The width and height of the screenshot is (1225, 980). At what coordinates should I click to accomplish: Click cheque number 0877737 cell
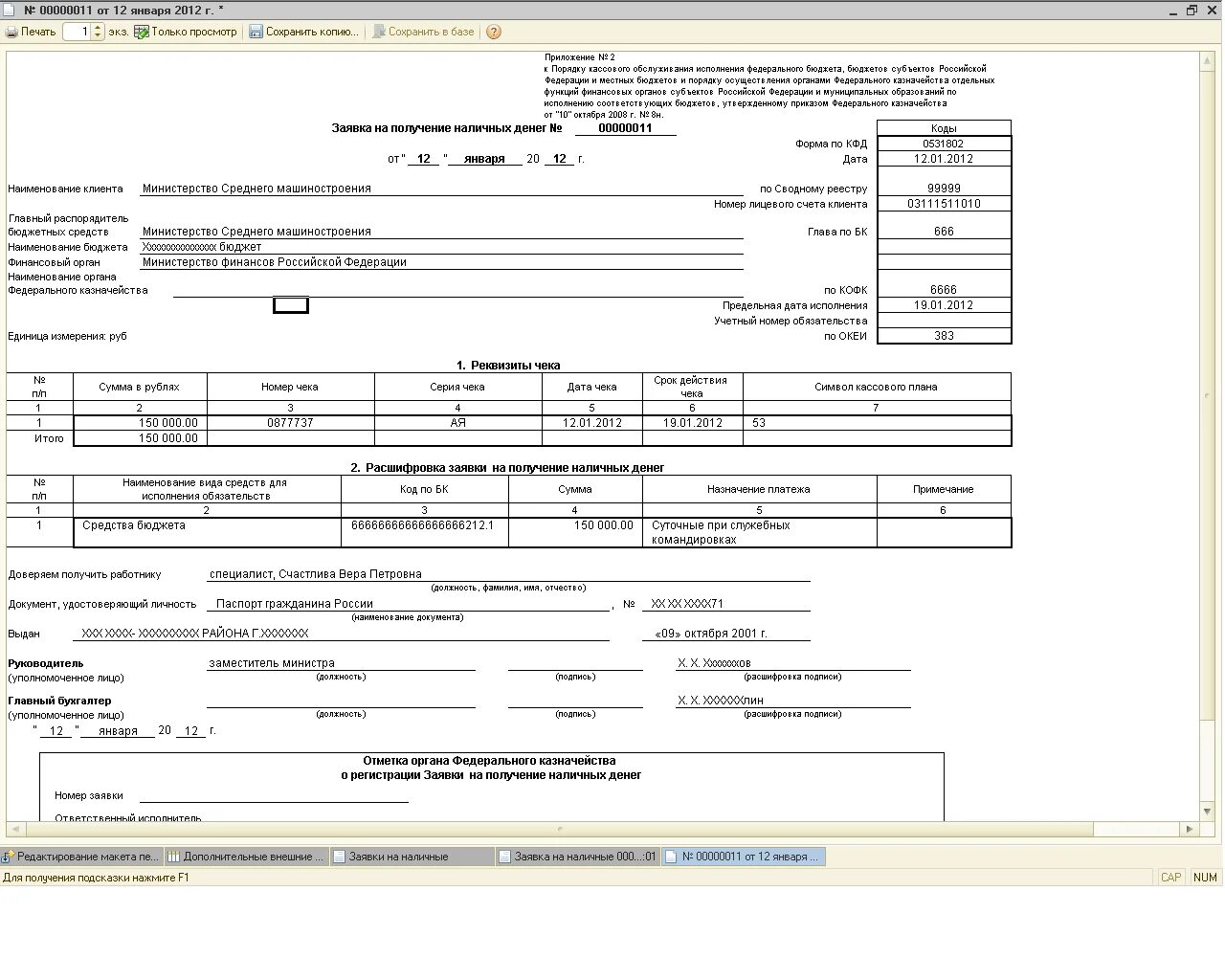(x=291, y=423)
